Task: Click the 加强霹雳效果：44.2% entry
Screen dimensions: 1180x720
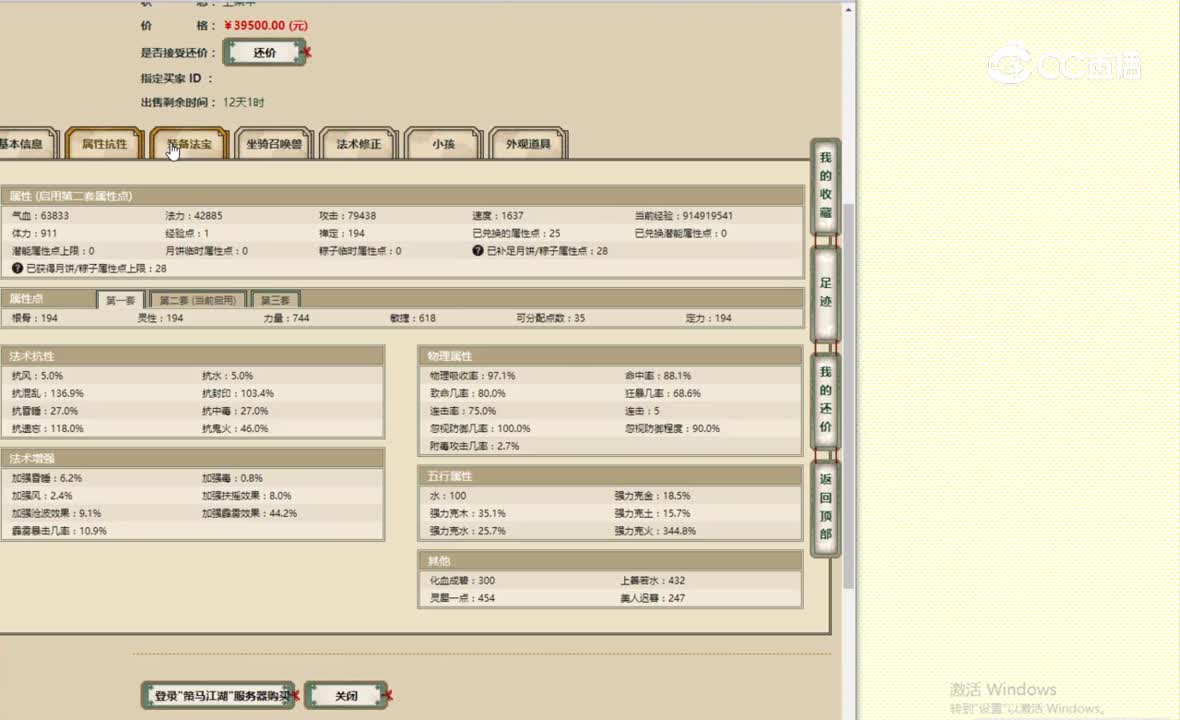Action: pyautogui.click(x=249, y=513)
